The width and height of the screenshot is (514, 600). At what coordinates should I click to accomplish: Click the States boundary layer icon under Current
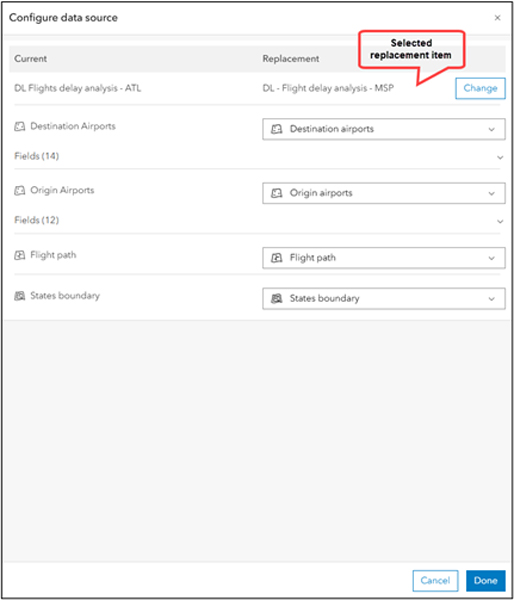click(20, 296)
